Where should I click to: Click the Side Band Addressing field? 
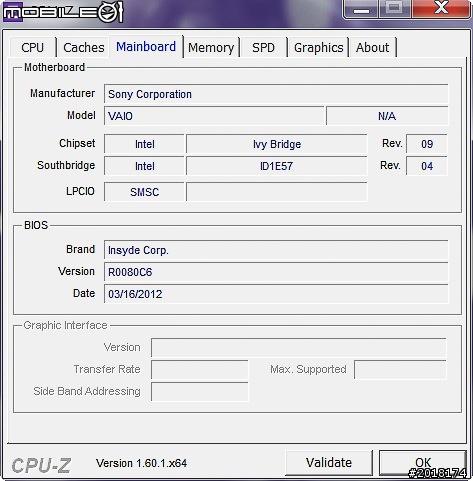pos(200,392)
